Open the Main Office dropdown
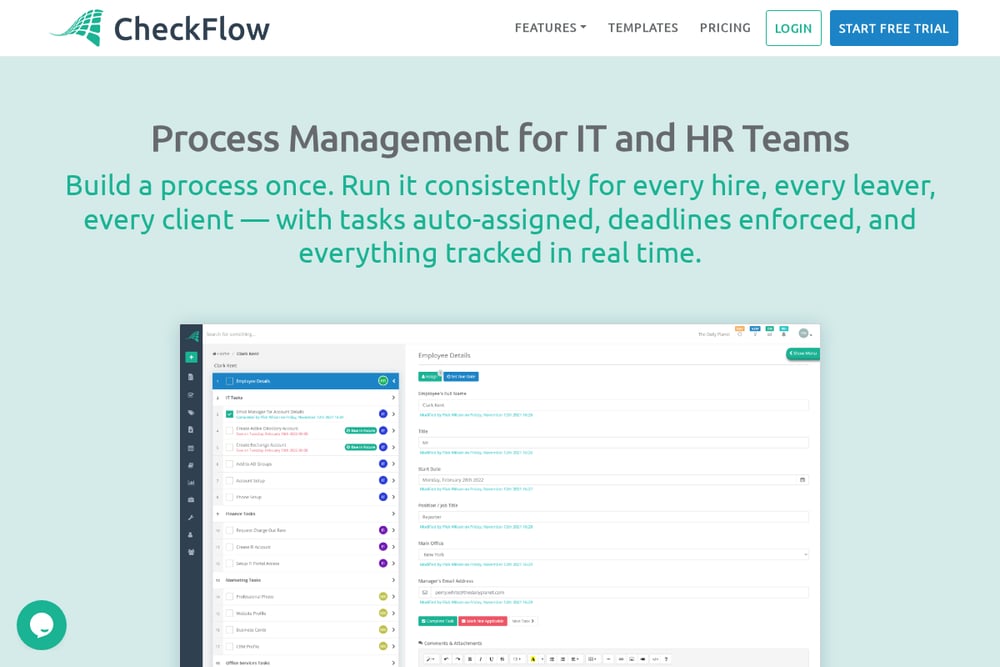 tap(614, 554)
